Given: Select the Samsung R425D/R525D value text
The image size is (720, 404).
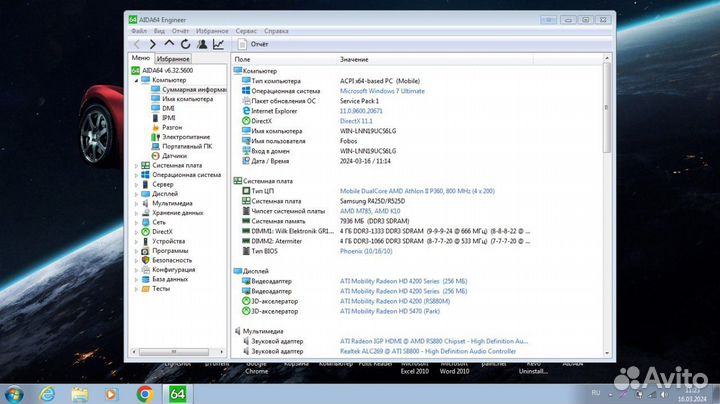Looking at the screenshot, I should click(372, 201).
